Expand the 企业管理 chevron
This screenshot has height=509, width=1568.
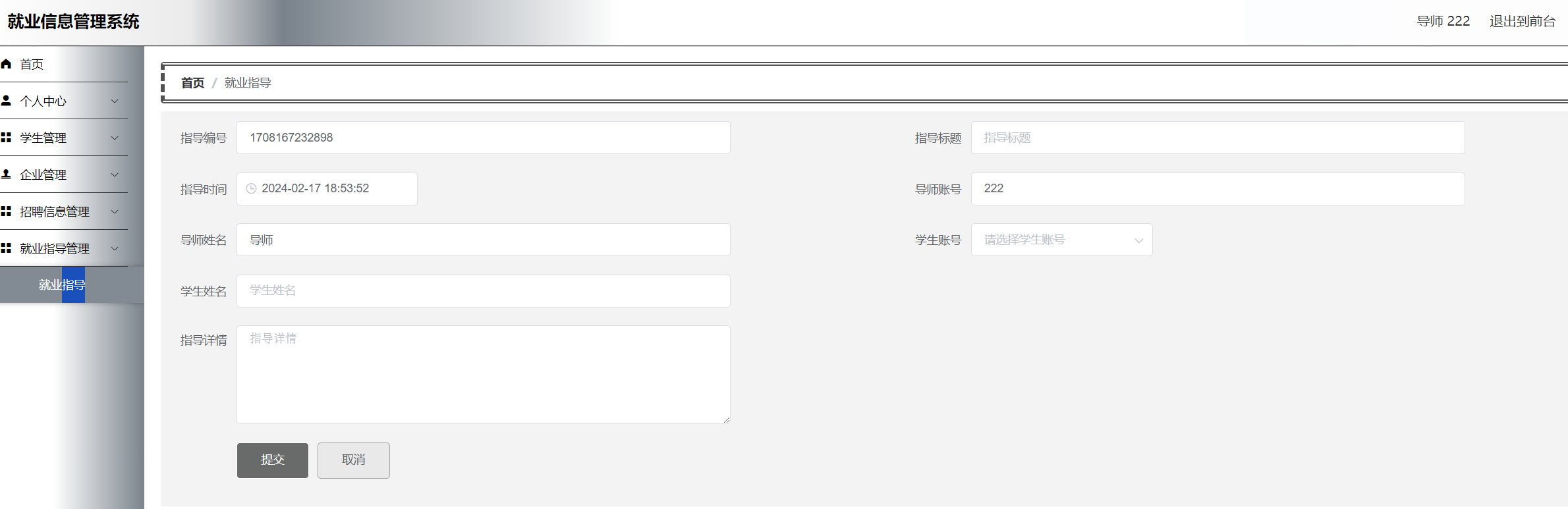(x=115, y=174)
